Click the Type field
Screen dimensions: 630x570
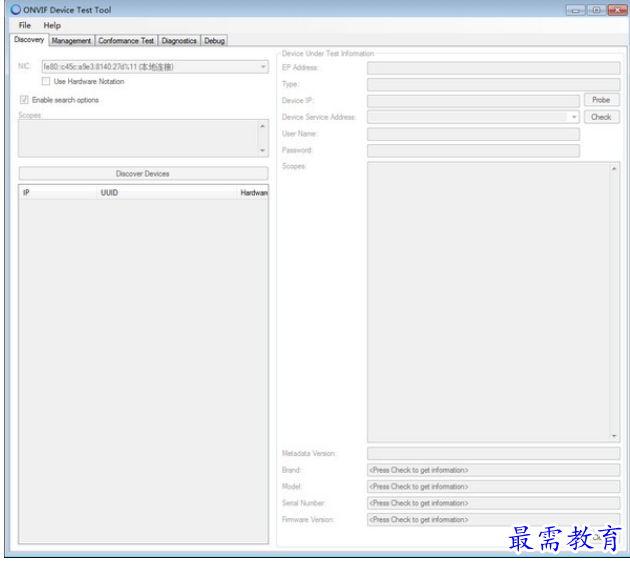(493, 84)
